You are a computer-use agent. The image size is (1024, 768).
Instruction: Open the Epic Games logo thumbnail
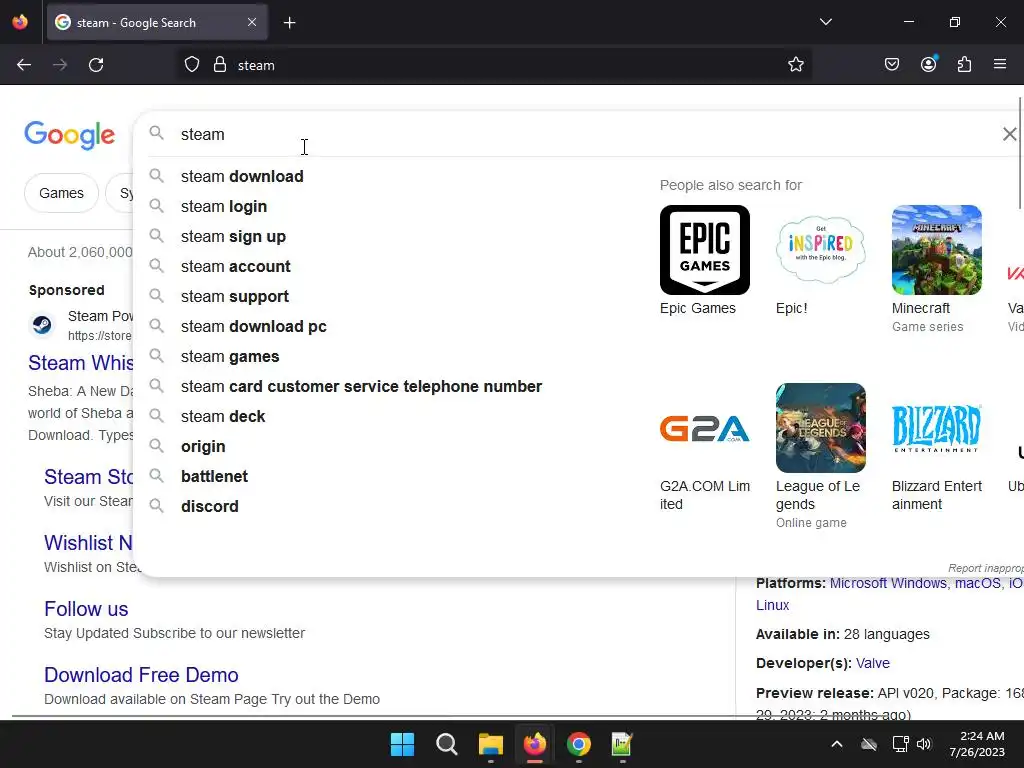click(705, 250)
